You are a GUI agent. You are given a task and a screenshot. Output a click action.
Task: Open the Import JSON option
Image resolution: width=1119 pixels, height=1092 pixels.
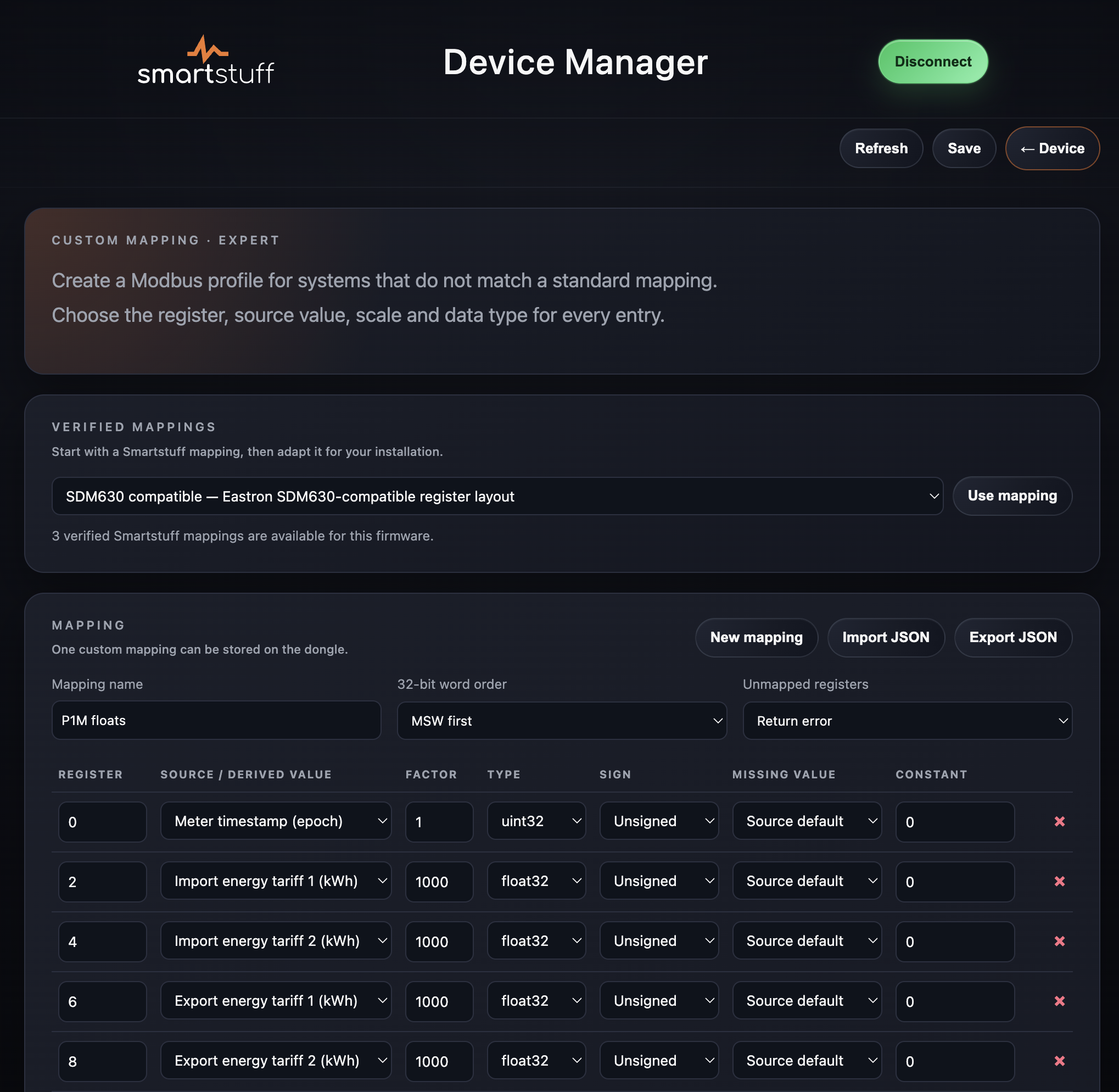pos(886,637)
